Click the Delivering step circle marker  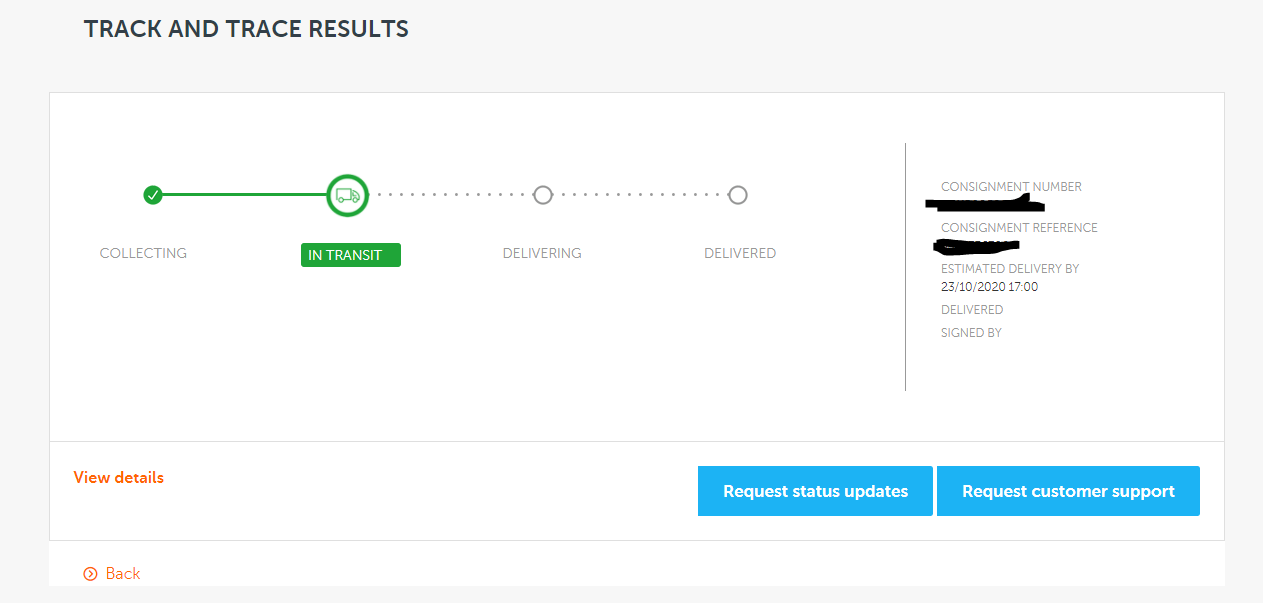[543, 195]
